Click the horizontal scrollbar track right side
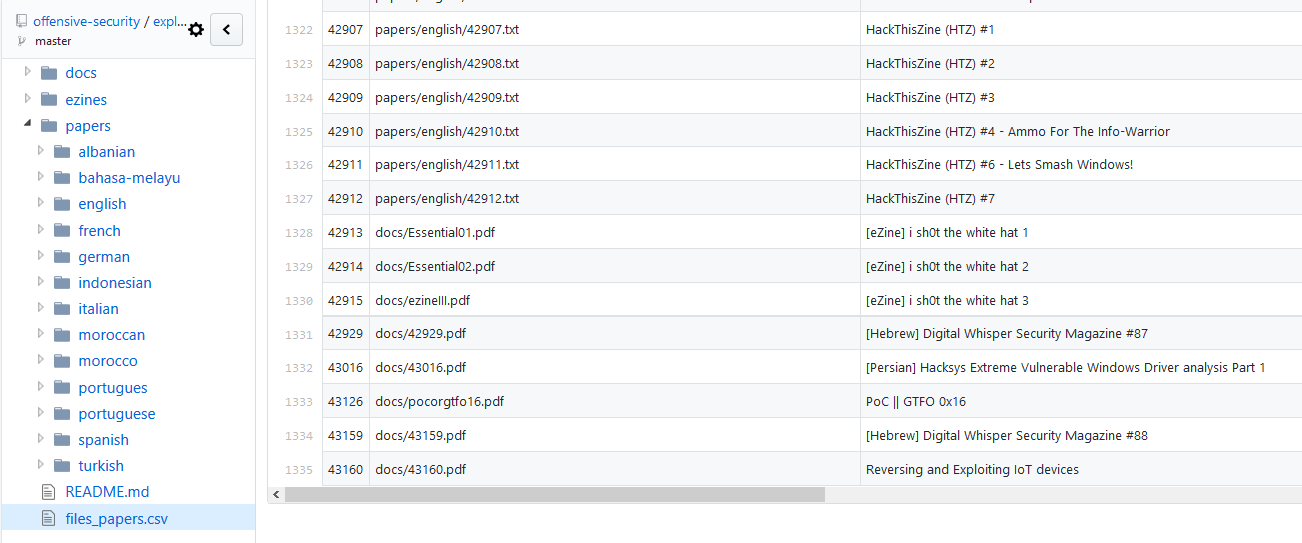1302x543 pixels. tap(1063, 494)
